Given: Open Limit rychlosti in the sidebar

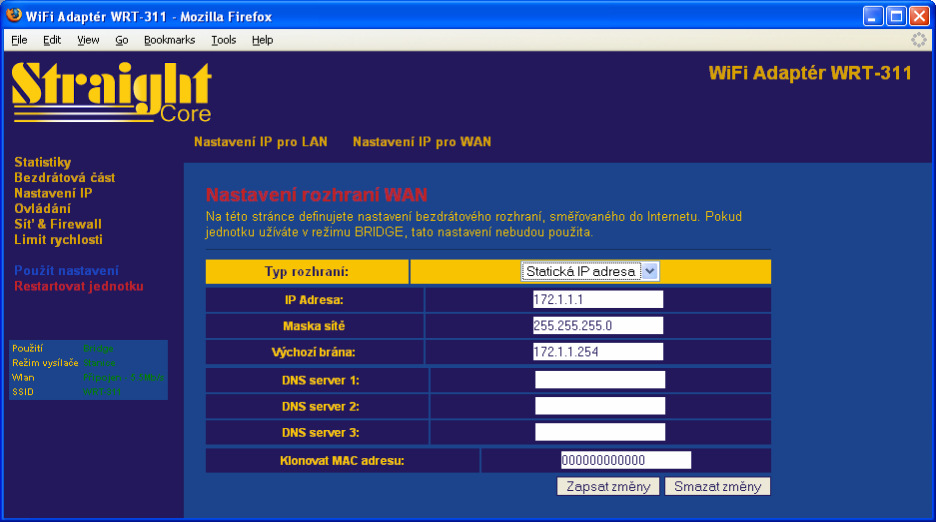Looking at the screenshot, I should coord(58,240).
